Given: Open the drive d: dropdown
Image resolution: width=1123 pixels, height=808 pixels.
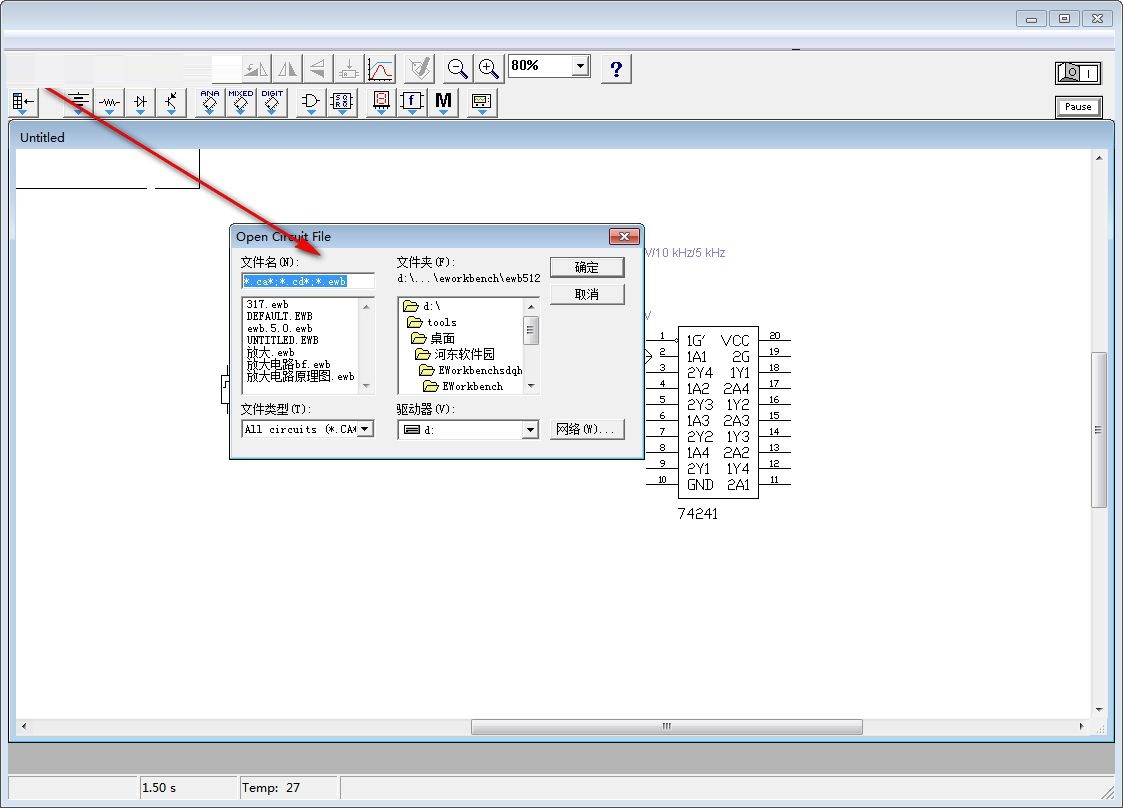Looking at the screenshot, I should [531, 430].
